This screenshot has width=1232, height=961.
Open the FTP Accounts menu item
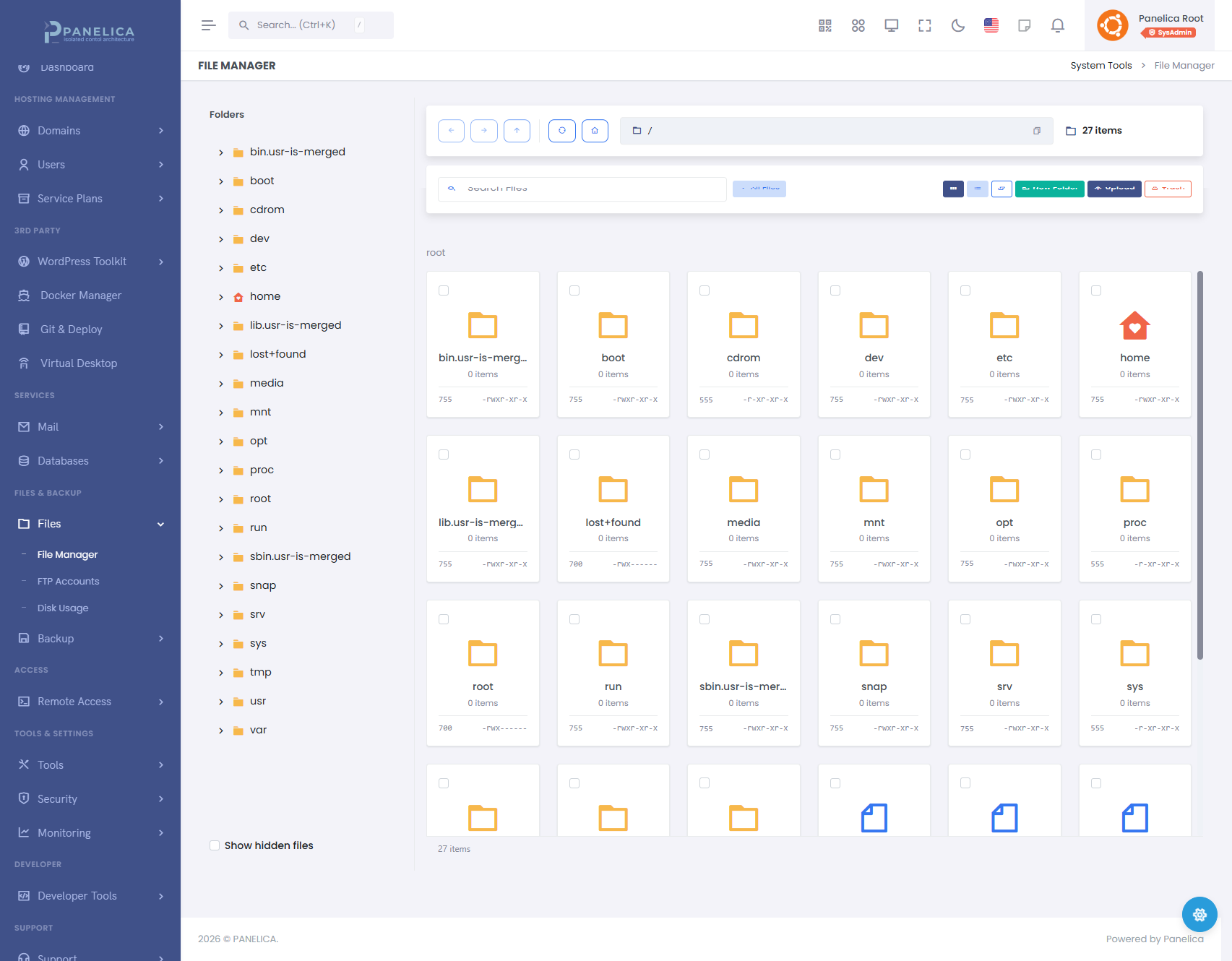coord(68,581)
